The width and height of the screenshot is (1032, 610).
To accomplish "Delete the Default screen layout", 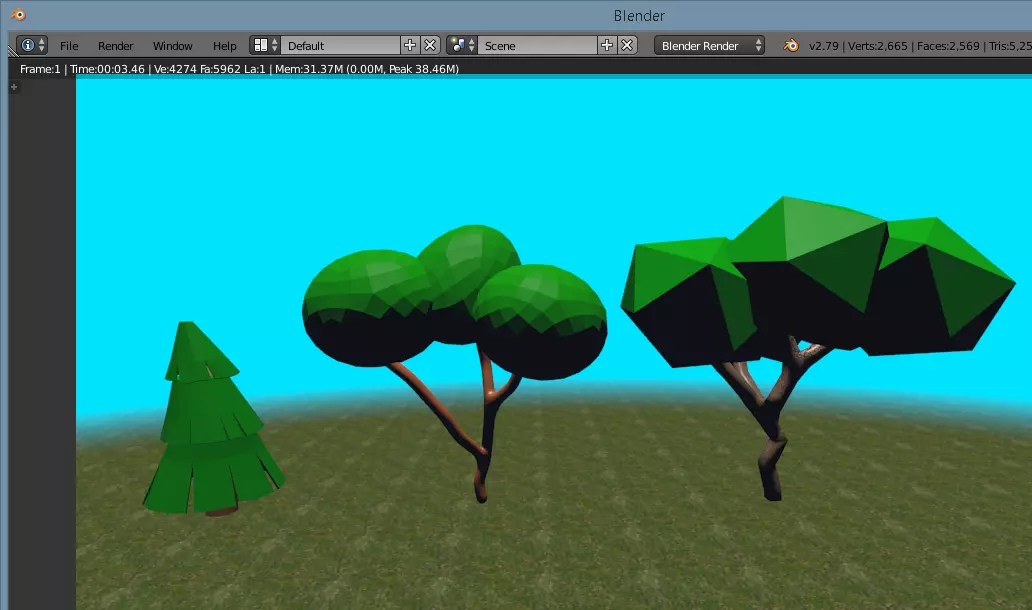I will (430, 45).
